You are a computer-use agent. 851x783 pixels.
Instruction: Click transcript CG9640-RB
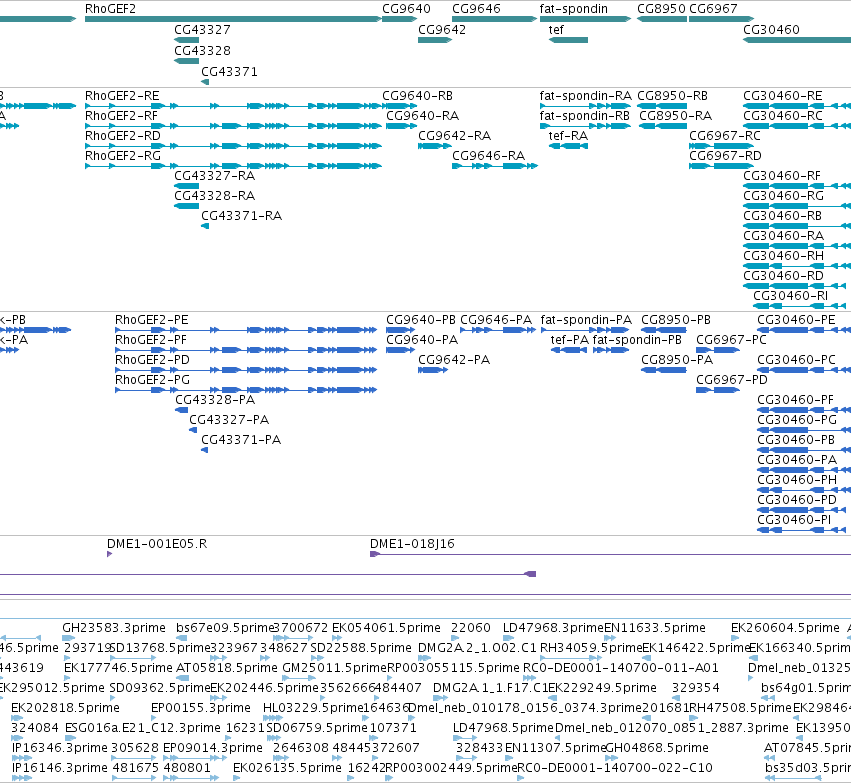[417, 96]
